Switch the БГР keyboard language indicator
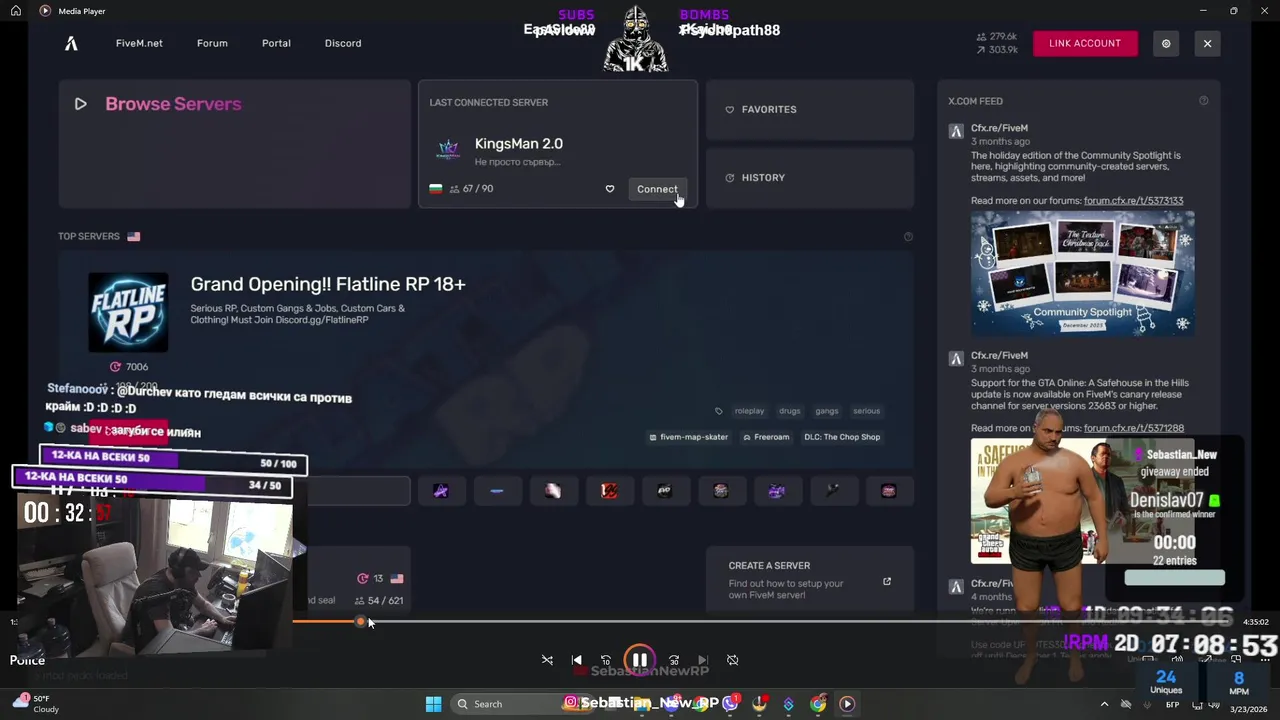The image size is (1280, 720). click(1172, 705)
